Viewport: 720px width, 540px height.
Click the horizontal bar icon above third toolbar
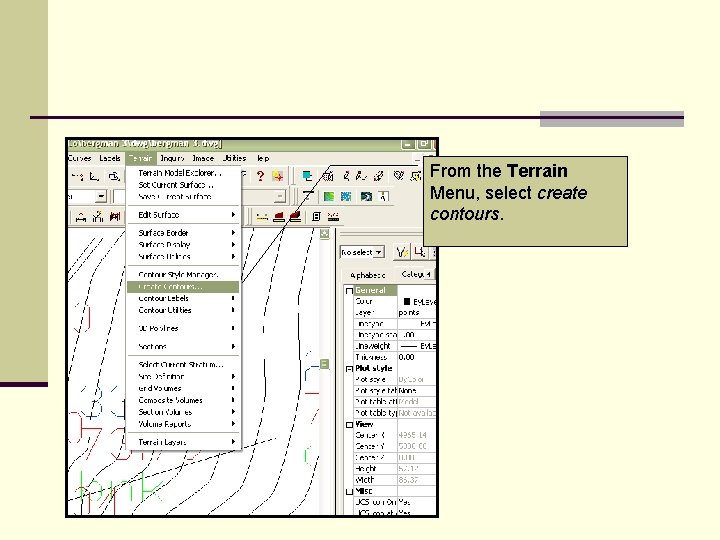pos(308,196)
